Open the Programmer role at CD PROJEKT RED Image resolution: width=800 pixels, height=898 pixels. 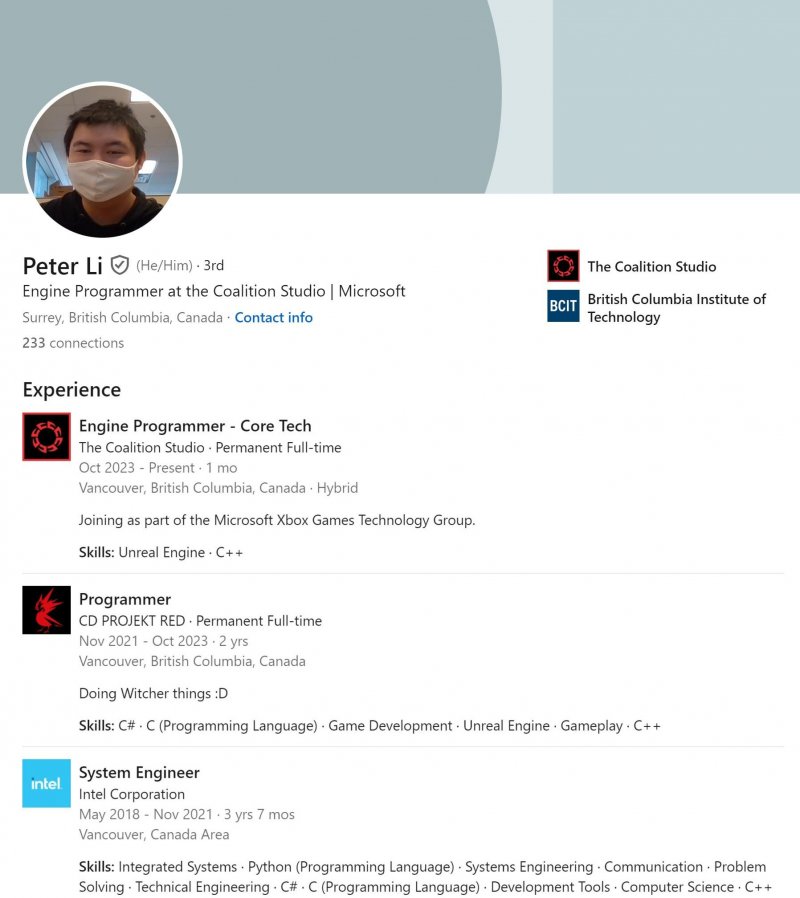click(x=125, y=599)
